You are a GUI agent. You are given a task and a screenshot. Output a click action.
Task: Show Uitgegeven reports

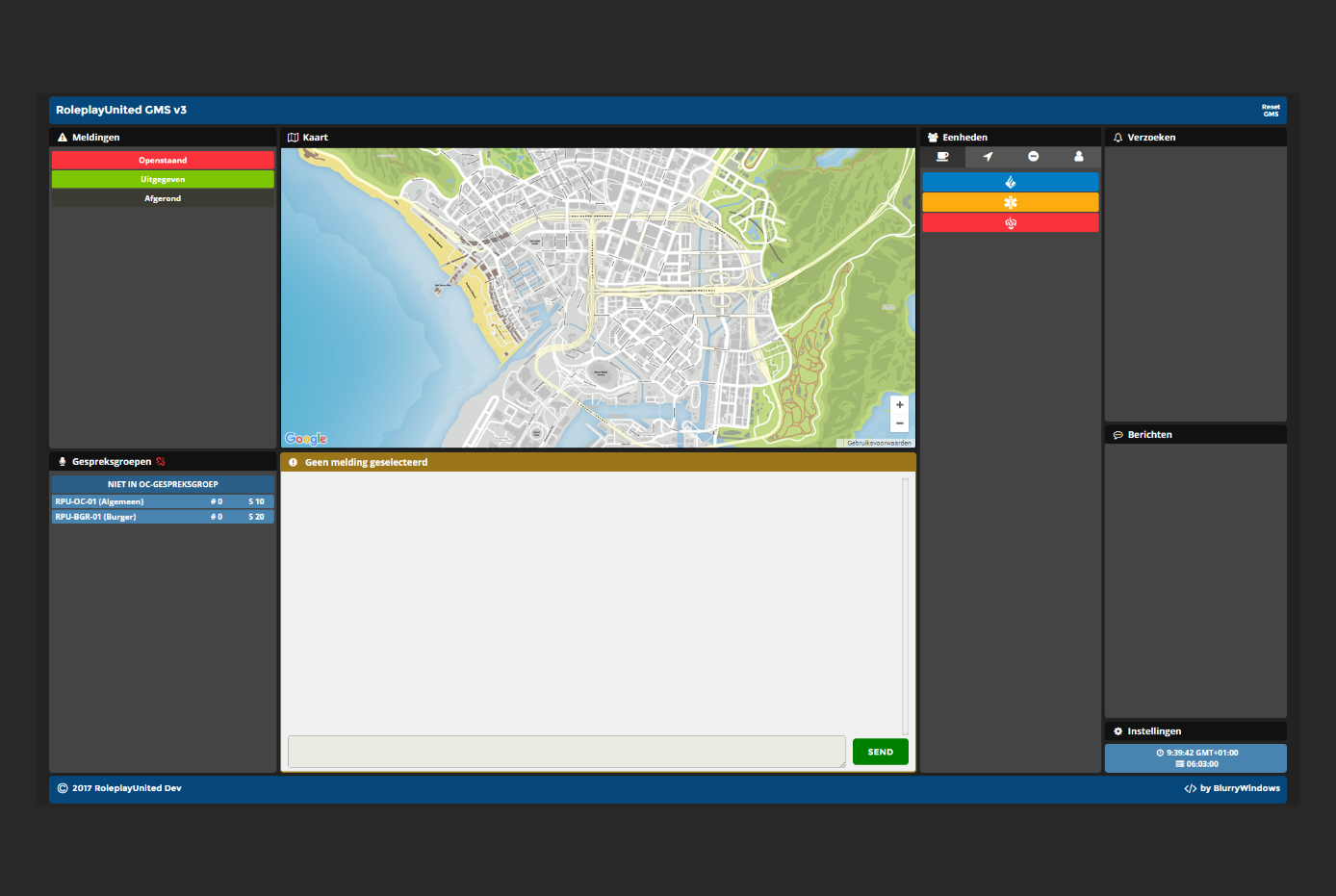163,180
